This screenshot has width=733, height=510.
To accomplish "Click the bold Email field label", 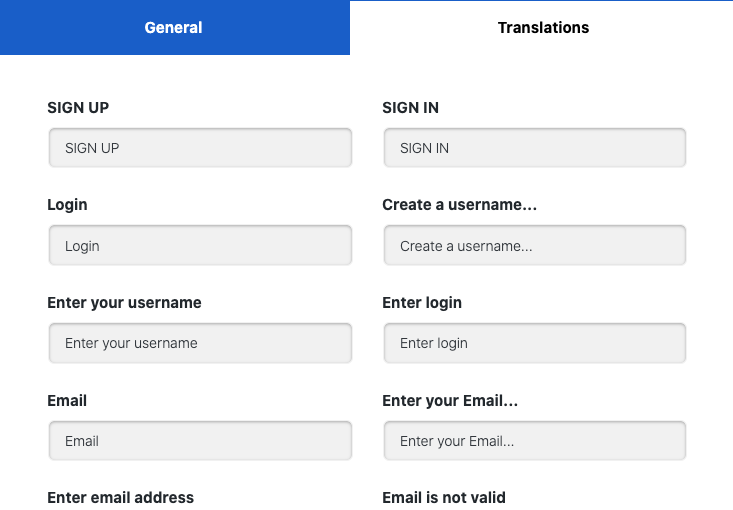I will [x=67, y=401].
